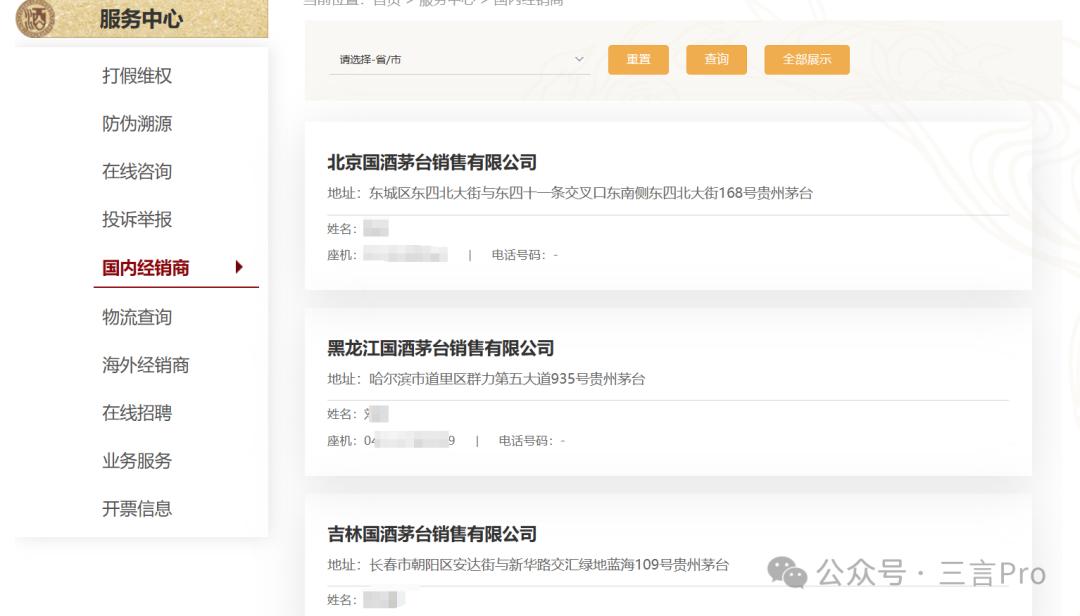Open 打假维权 in sidebar

pyautogui.click(x=137, y=75)
